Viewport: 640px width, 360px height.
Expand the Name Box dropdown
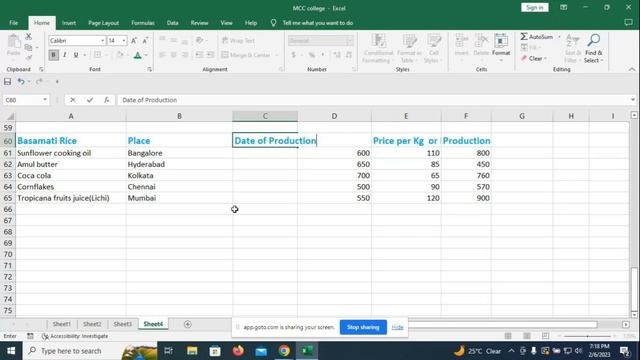45,100
